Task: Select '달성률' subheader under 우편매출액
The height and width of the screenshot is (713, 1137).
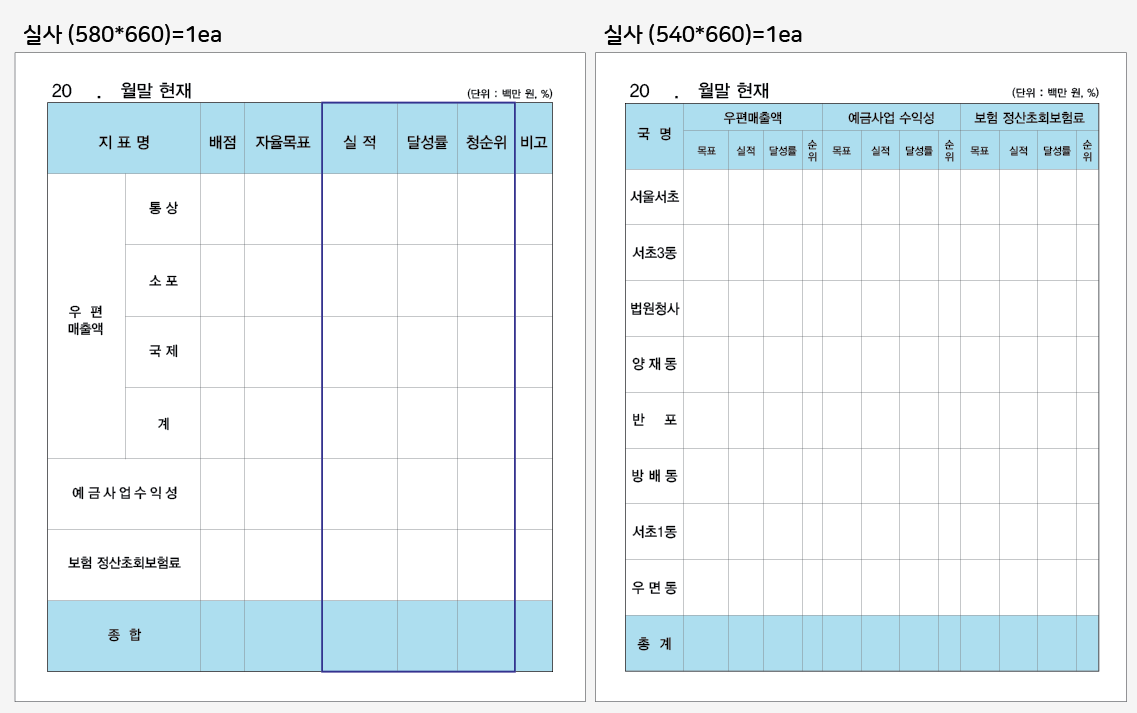Action: (782, 151)
